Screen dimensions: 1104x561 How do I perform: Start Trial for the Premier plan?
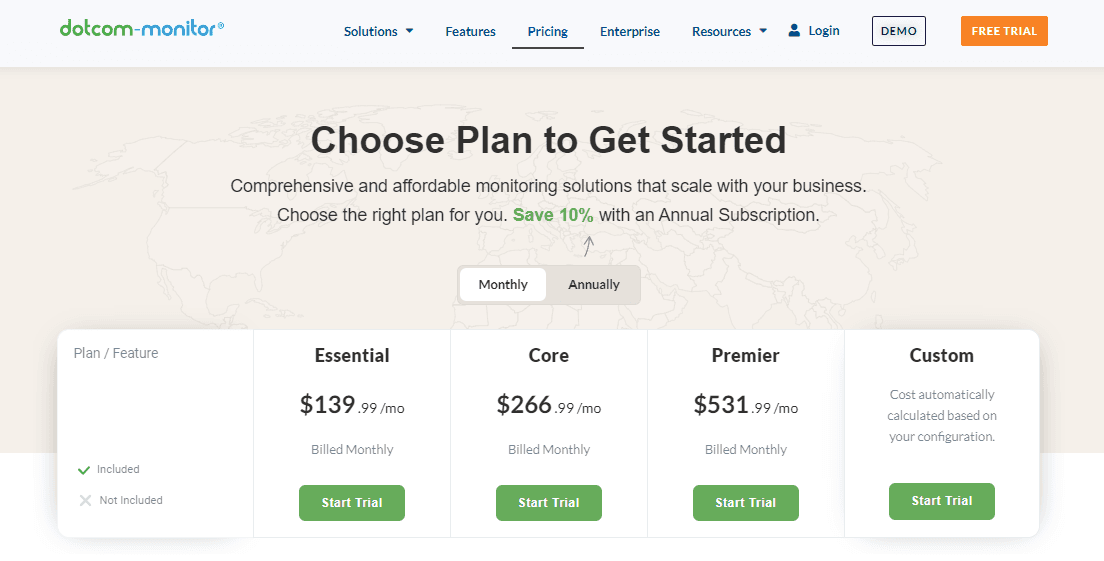tap(746, 503)
